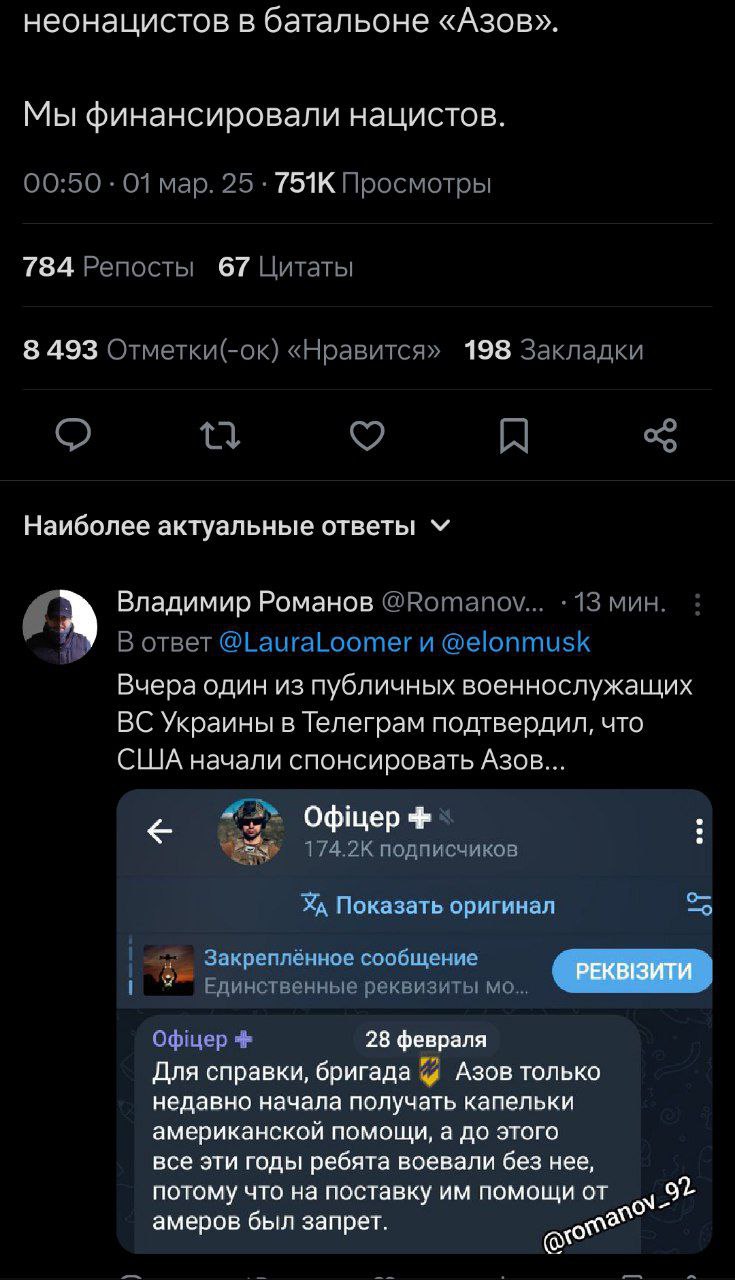This screenshot has height=1280, width=735.
Task: Open three-dot menu on Romanov's reply
Action: tap(697, 603)
